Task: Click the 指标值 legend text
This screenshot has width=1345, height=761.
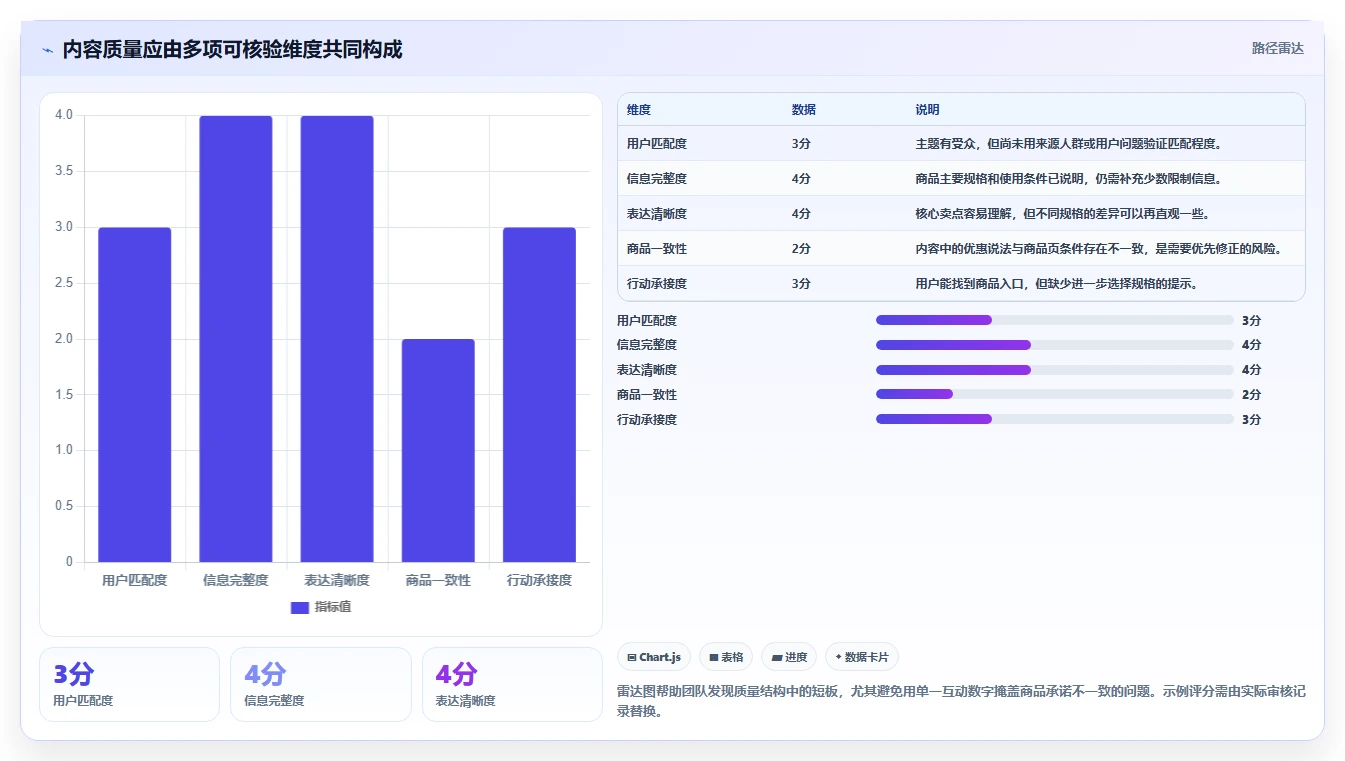Action: [x=333, y=607]
